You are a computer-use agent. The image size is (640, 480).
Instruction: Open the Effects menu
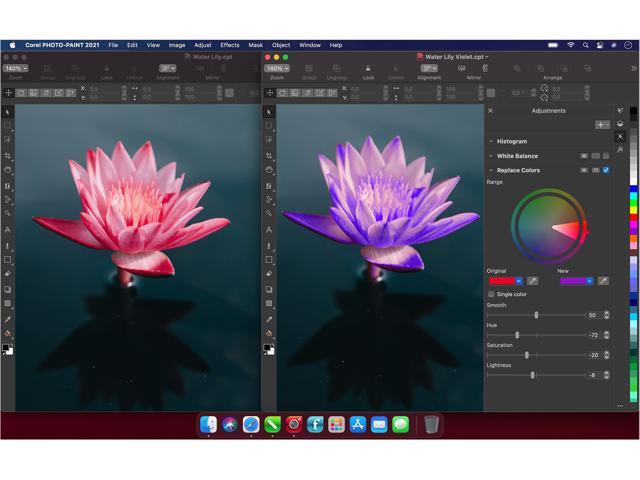tap(230, 45)
